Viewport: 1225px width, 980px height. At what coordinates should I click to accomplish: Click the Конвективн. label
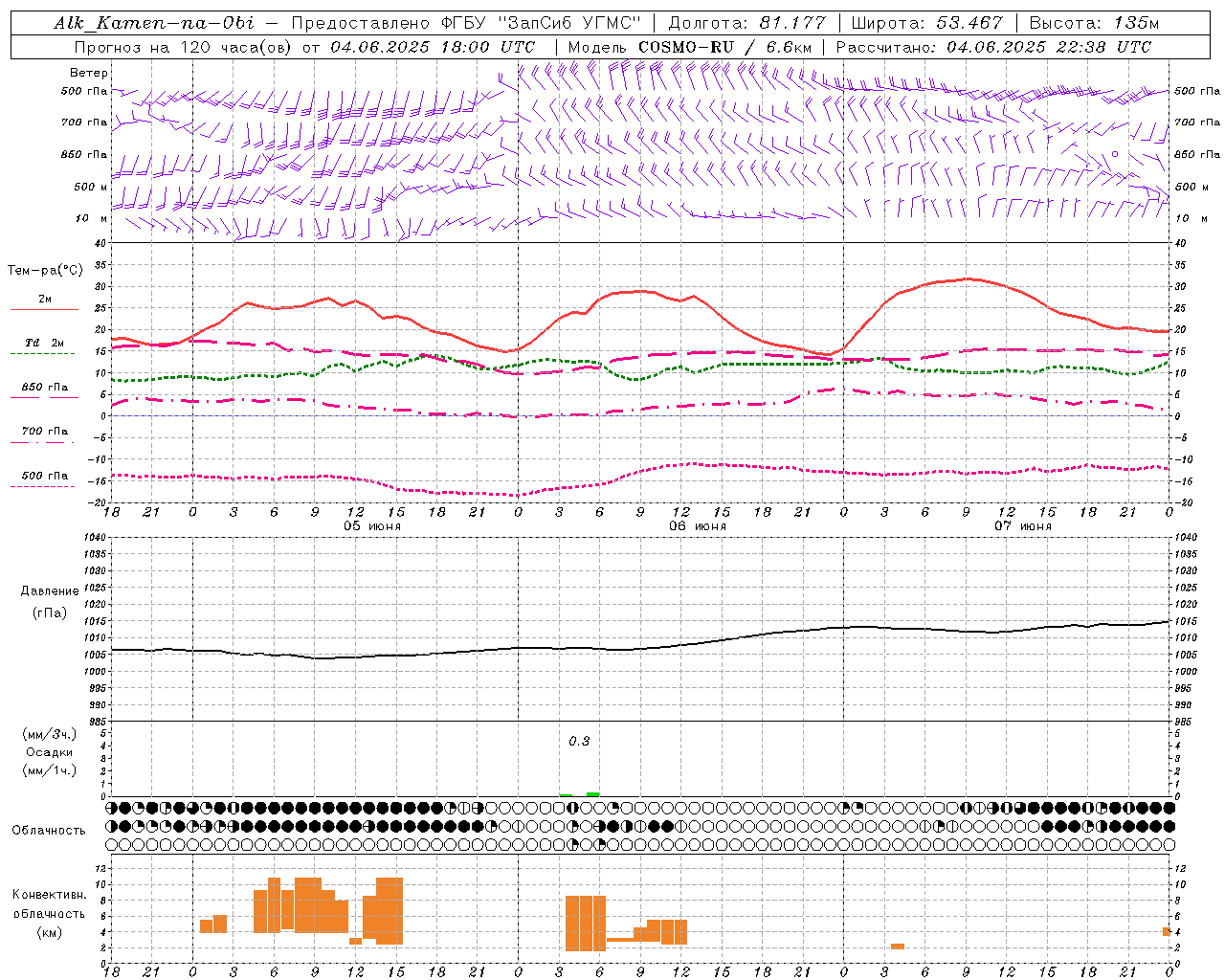click(x=50, y=895)
